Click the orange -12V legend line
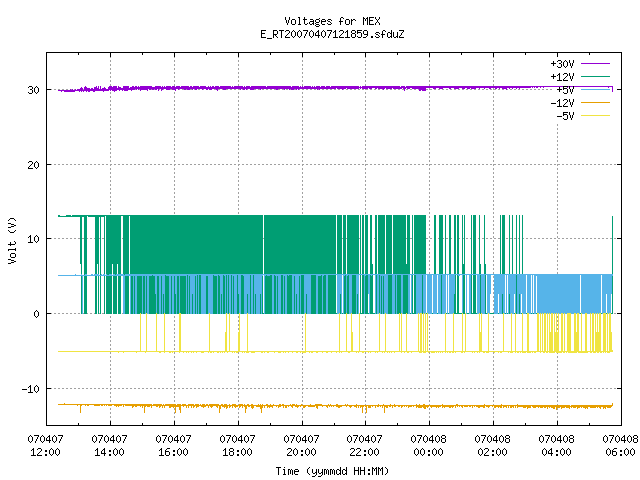 pyautogui.click(x=595, y=102)
